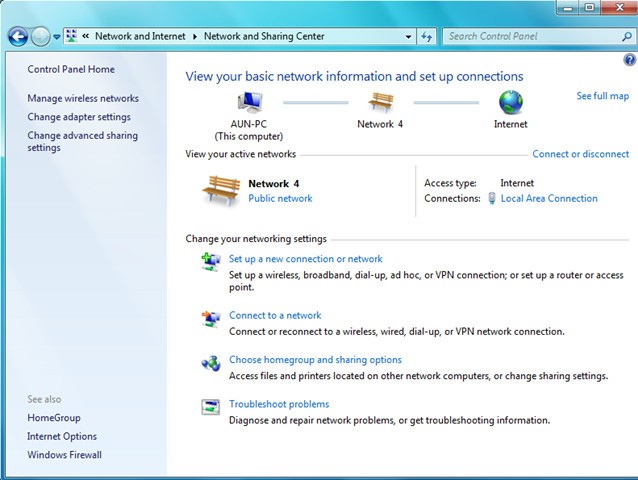Image resolution: width=638 pixels, height=480 pixels.
Task: Click the AUN-PC computer icon
Action: coord(250,102)
